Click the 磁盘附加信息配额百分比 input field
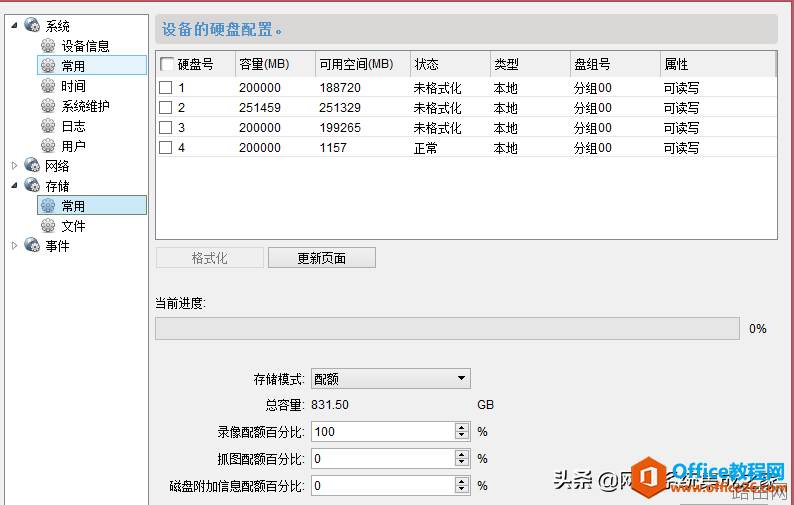The height and width of the screenshot is (505, 794). click(x=383, y=485)
